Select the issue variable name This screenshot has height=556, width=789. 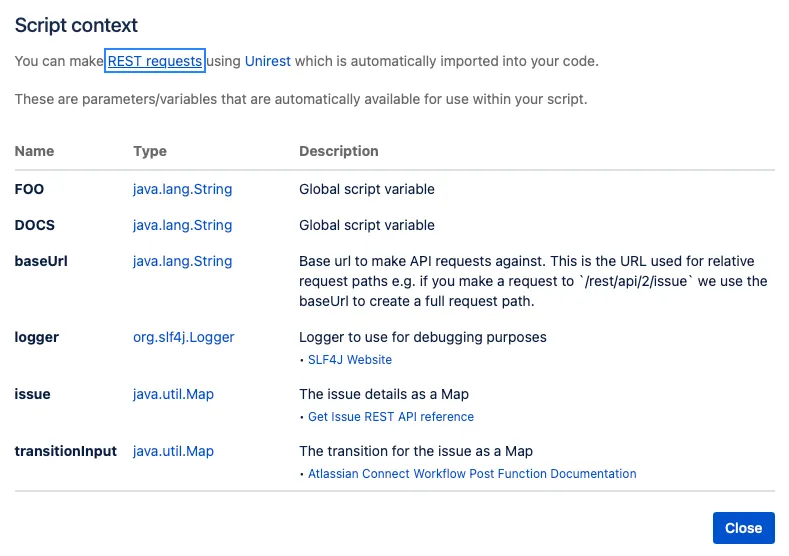(x=32, y=394)
